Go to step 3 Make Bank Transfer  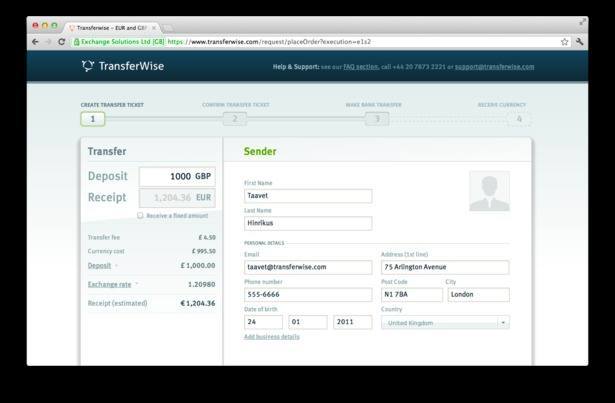[x=377, y=119]
